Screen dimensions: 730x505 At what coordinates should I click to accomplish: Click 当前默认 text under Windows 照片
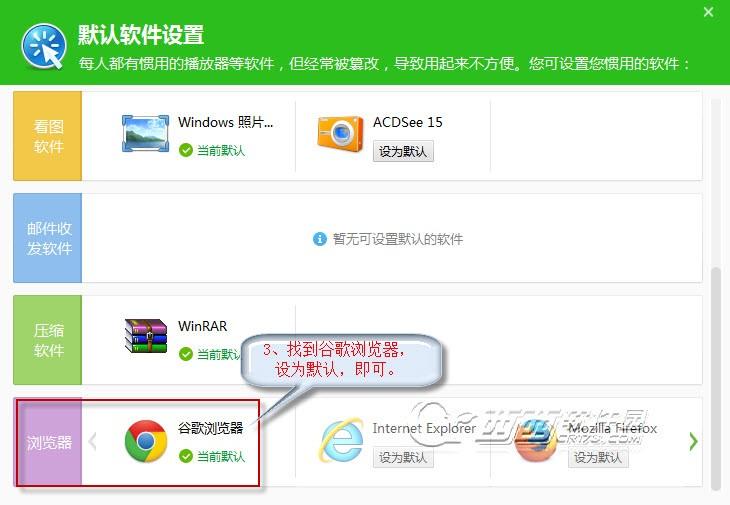[221, 151]
